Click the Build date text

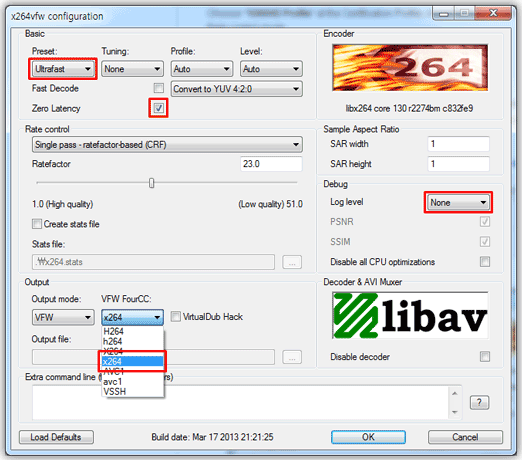(x=212, y=437)
